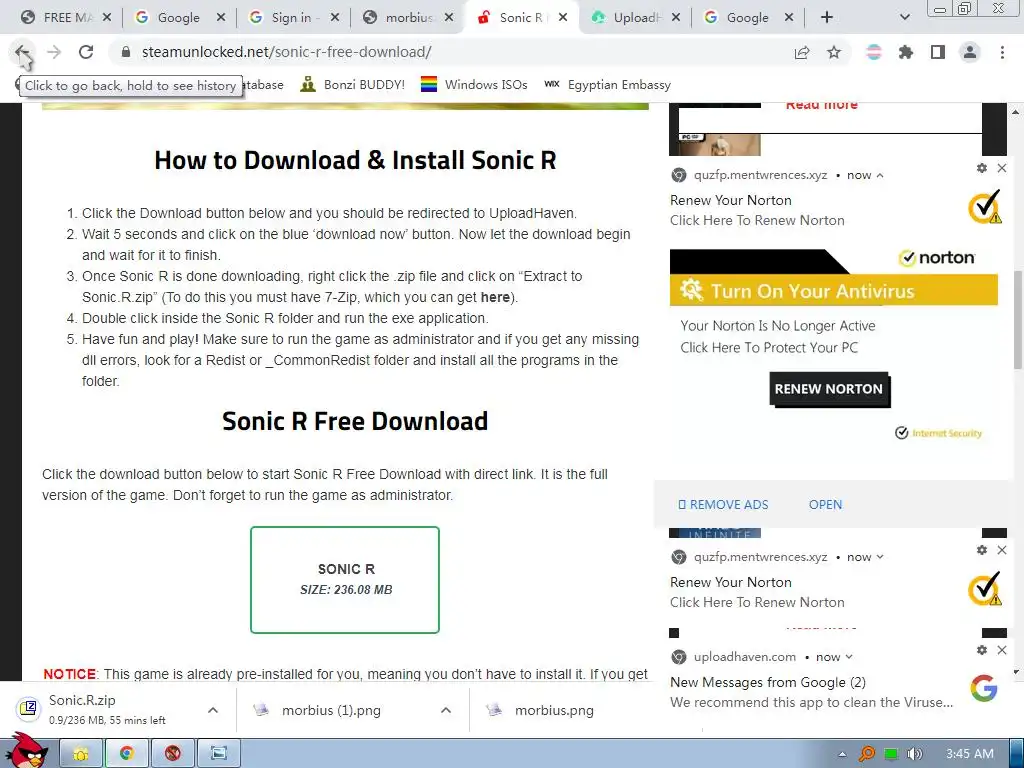Click REMOVE ADS in notification
1024x768 pixels.
[x=723, y=505]
